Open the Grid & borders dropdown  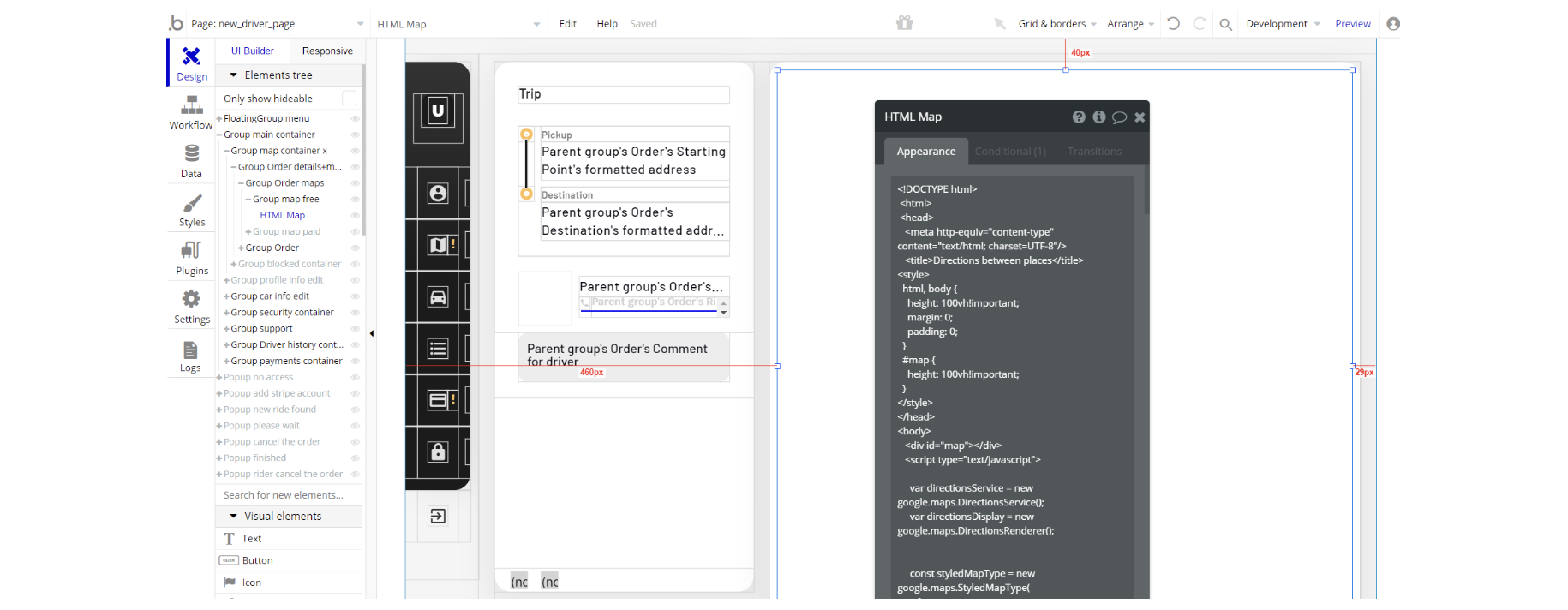(x=1056, y=24)
